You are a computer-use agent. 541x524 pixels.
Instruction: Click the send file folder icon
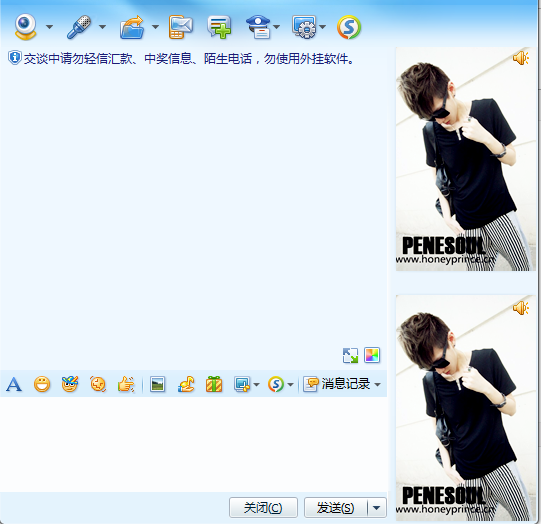(x=132, y=27)
